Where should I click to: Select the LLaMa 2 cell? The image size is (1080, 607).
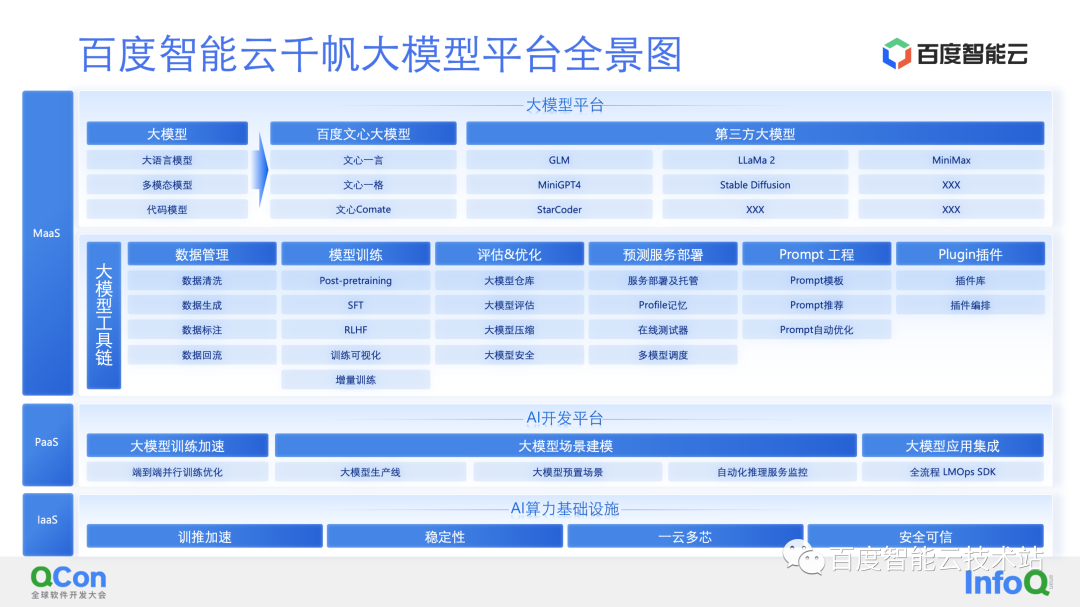[756, 160]
